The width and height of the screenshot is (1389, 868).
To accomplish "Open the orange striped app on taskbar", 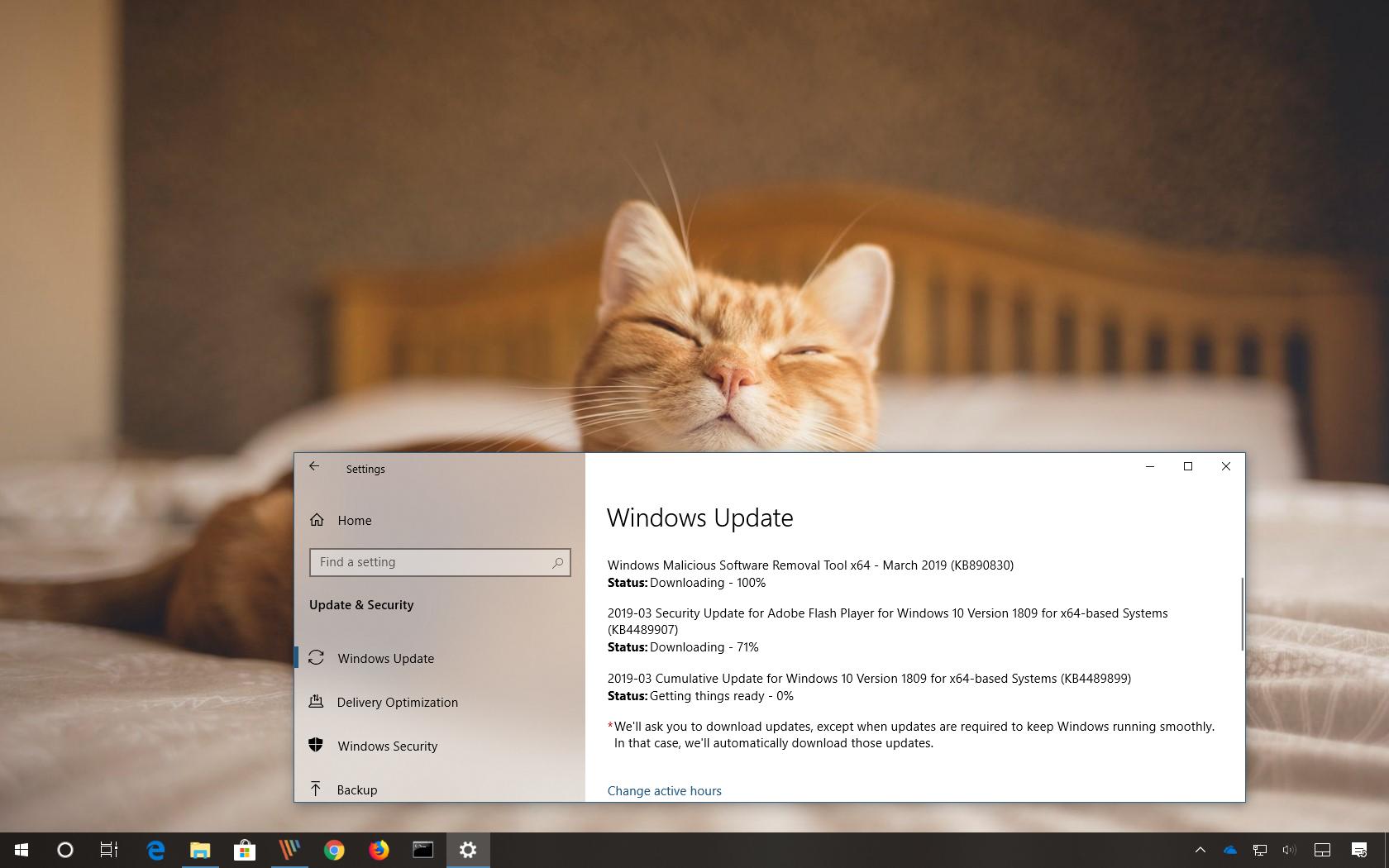I will [x=289, y=850].
